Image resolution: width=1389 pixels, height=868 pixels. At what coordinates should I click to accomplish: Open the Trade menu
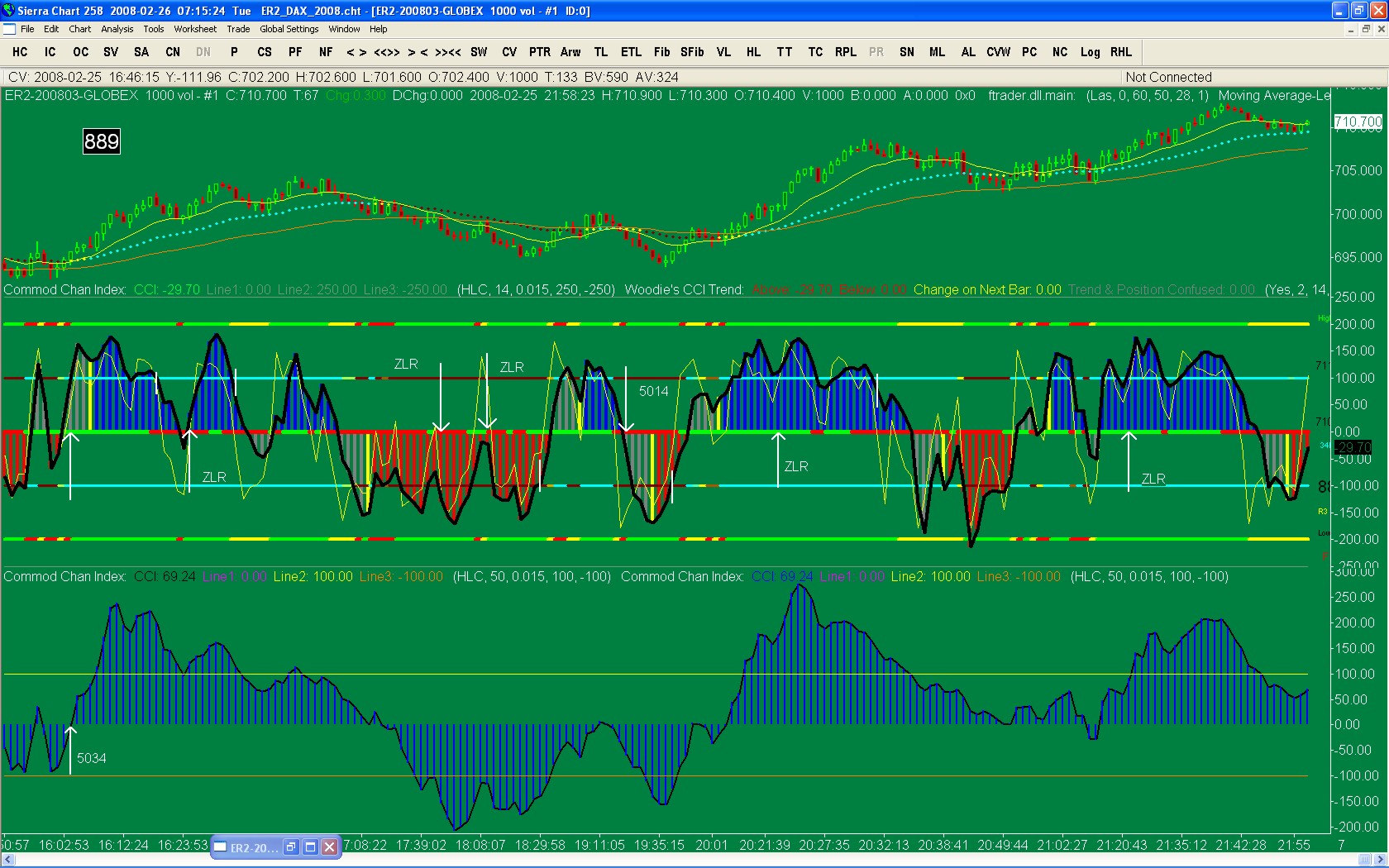[x=238, y=29]
